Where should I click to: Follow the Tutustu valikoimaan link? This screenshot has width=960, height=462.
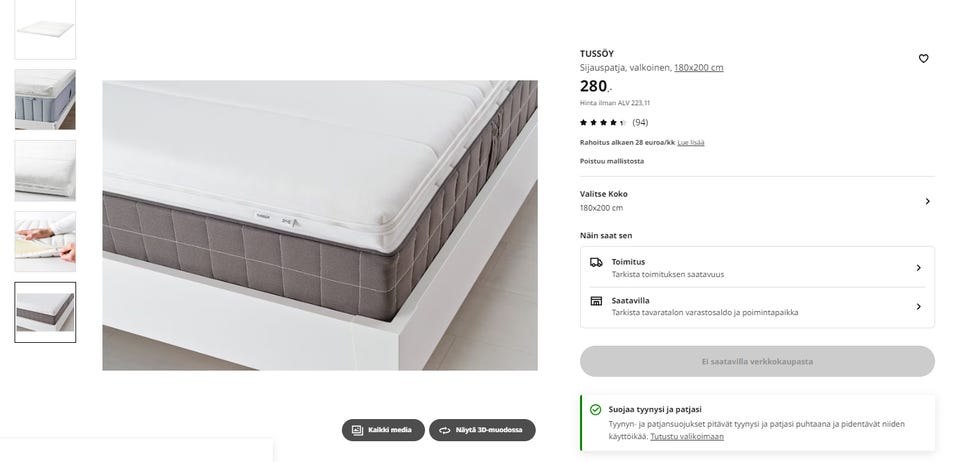(687, 437)
